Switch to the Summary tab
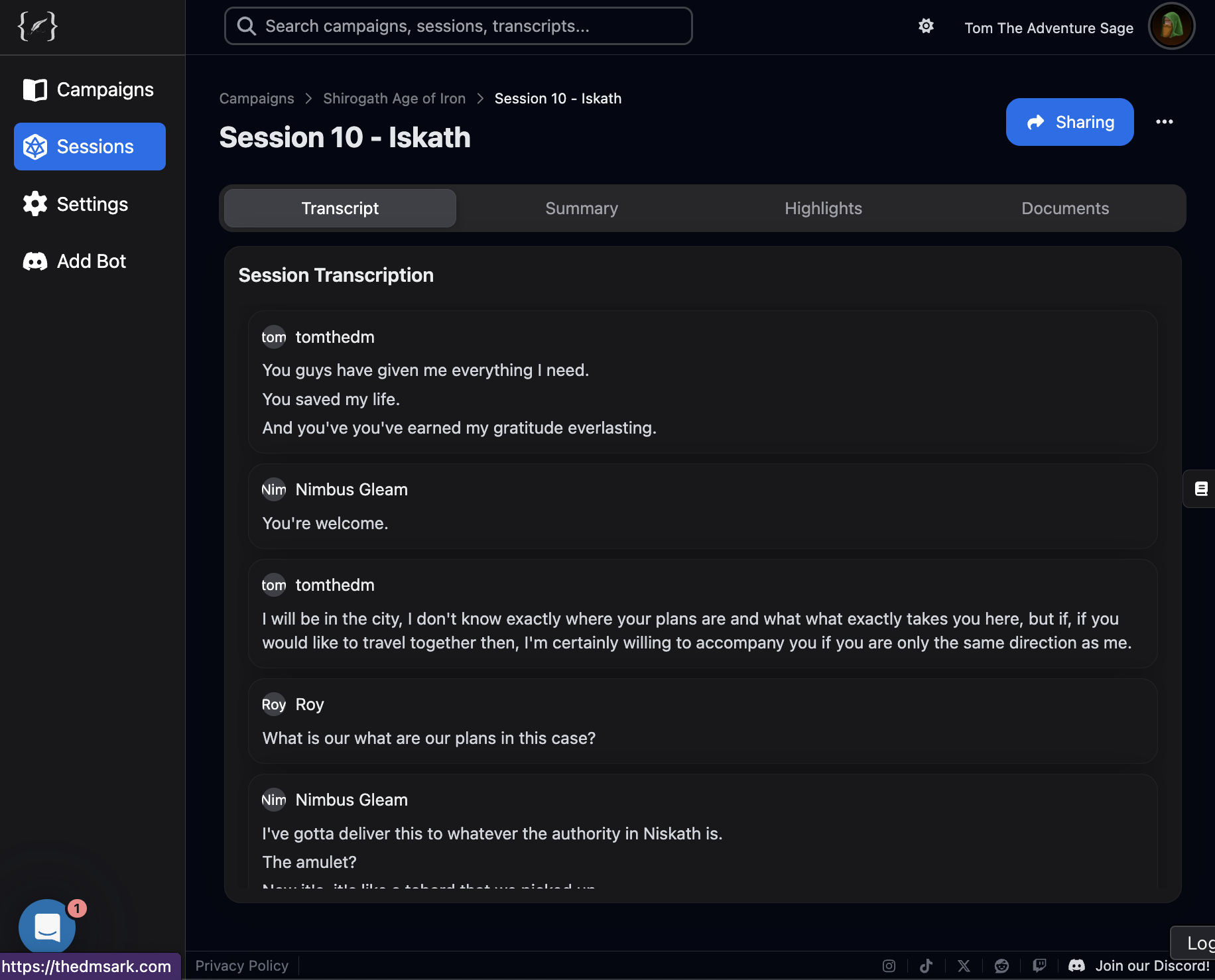1215x980 pixels. pos(581,208)
